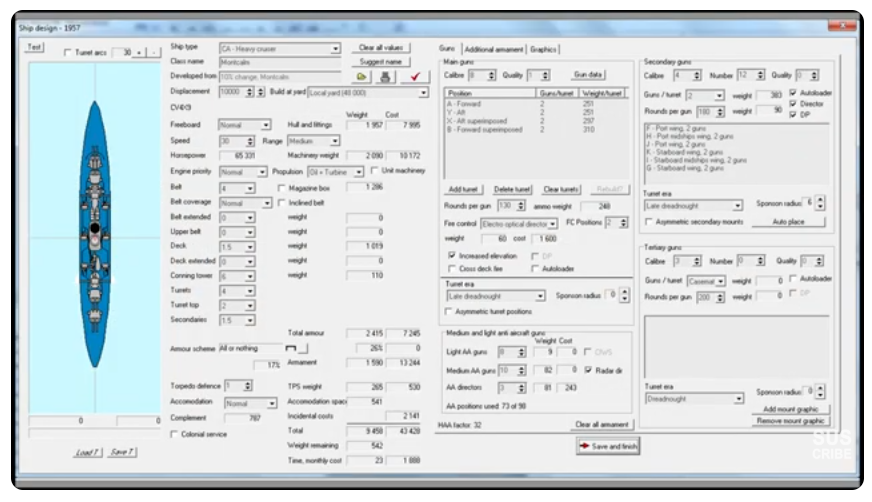Open the Range dropdown
Screen dimensions: 872x502
tap(335, 141)
